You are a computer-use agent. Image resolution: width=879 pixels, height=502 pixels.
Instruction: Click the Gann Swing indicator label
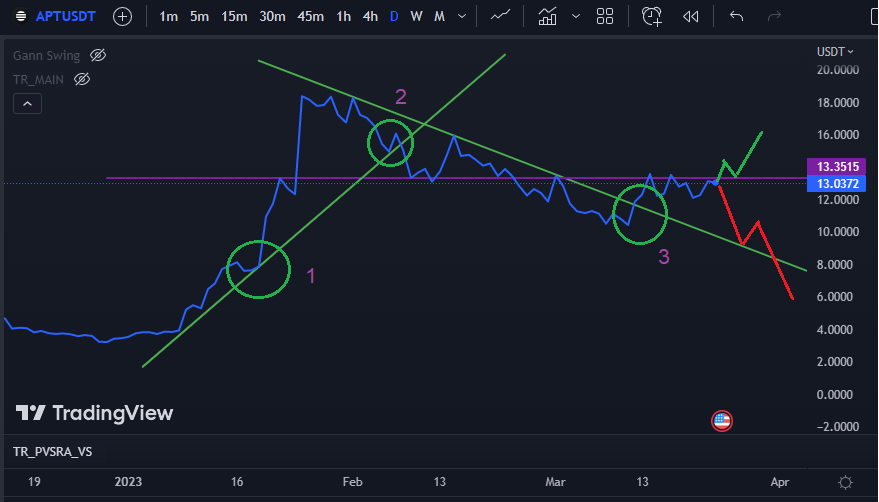click(x=47, y=55)
